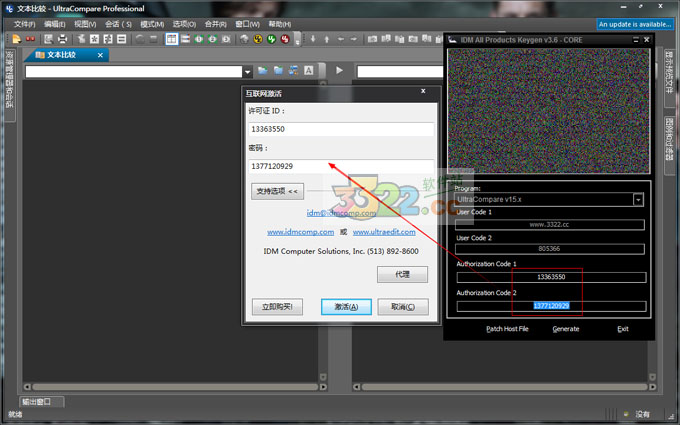Go to next difference down arrow
Viewport: 680px width, 425px height.
313,39
